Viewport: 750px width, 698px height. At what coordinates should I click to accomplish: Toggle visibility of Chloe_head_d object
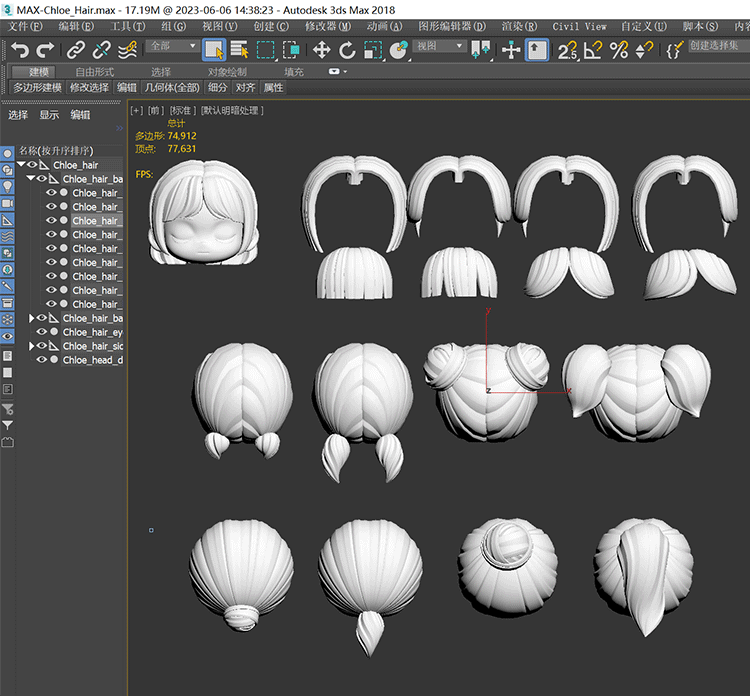point(42,360)
